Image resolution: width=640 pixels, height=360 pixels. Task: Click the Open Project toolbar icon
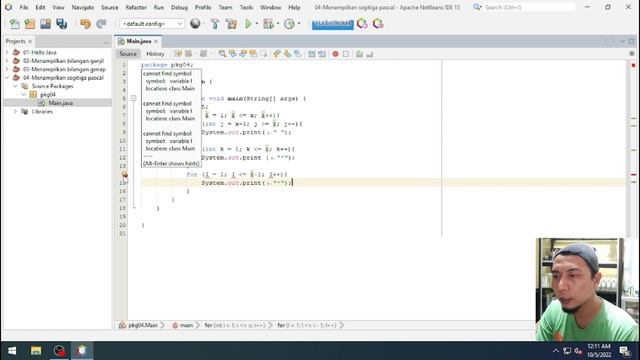[x=45, y=24]
